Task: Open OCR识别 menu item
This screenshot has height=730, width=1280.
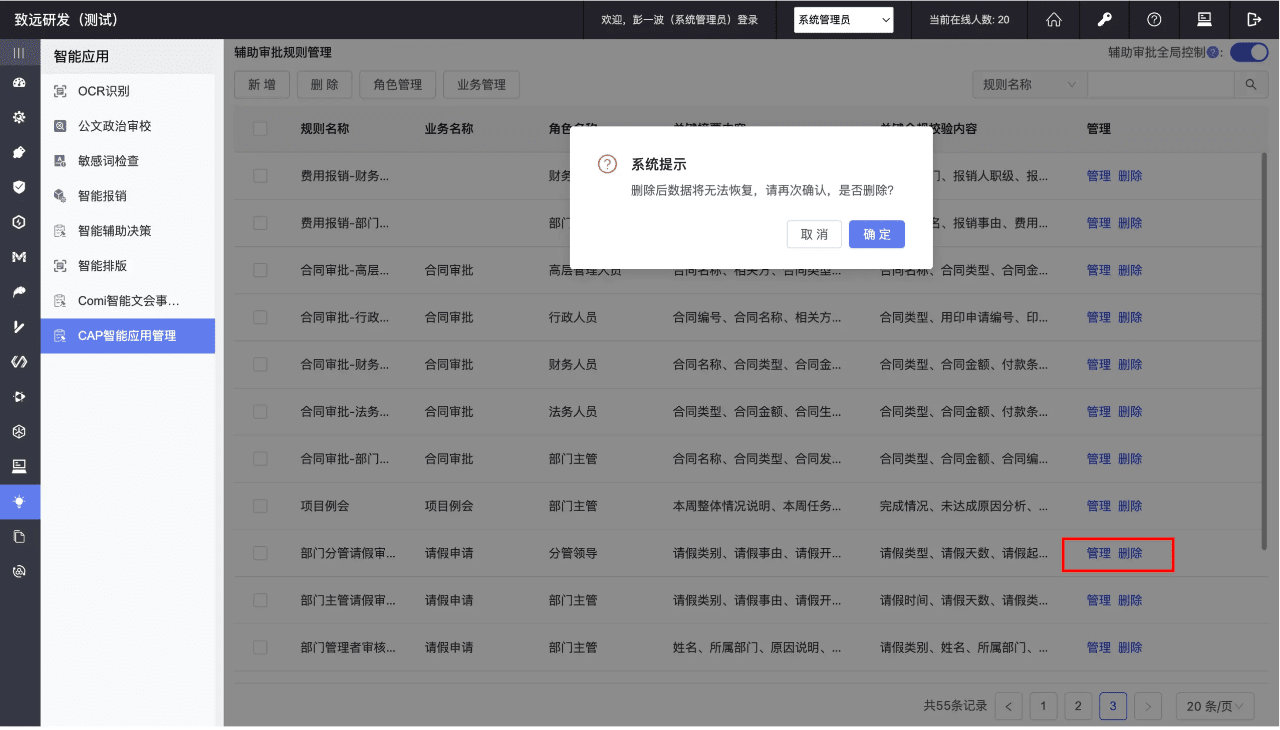Action: (128, 91)
